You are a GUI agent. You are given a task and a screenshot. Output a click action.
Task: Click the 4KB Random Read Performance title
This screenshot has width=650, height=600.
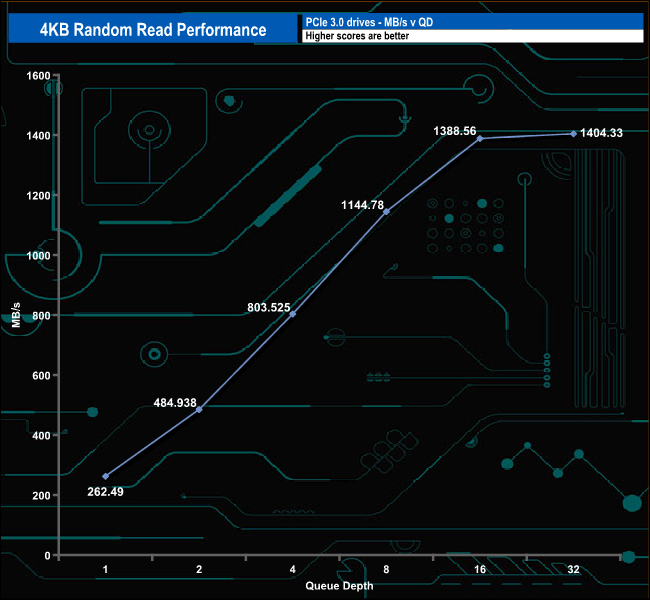[x=153, y=29]
